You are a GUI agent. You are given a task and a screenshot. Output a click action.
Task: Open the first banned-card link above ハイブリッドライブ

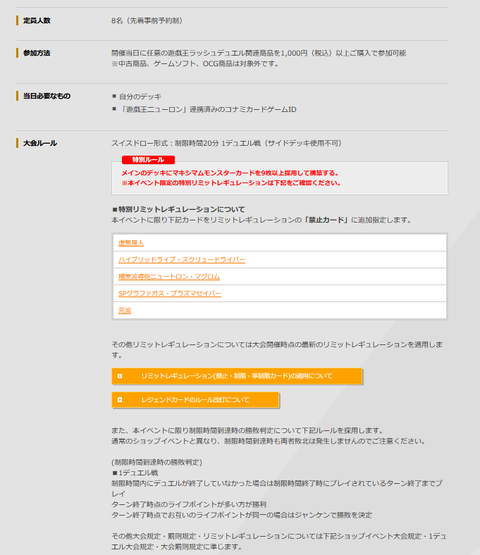click(x=131, y=243)
